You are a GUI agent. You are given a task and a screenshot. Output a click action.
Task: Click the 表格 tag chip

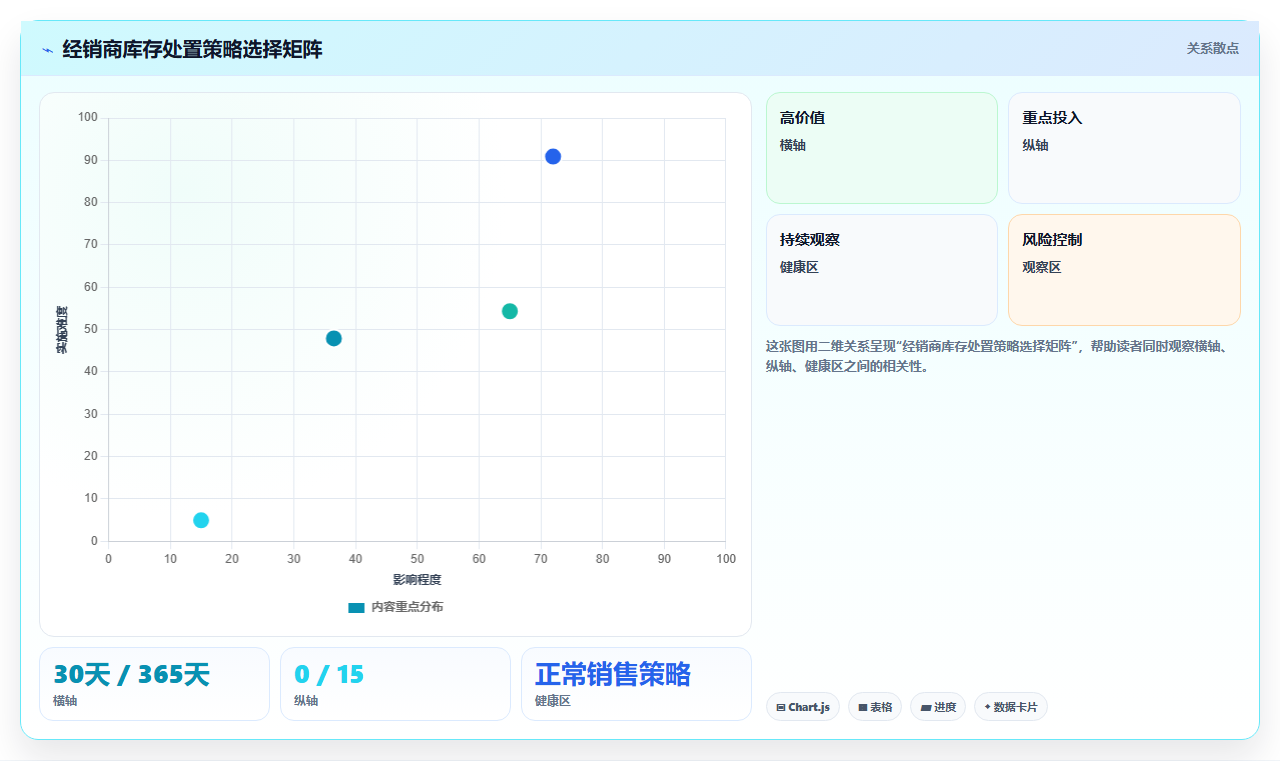coord(875,707)
